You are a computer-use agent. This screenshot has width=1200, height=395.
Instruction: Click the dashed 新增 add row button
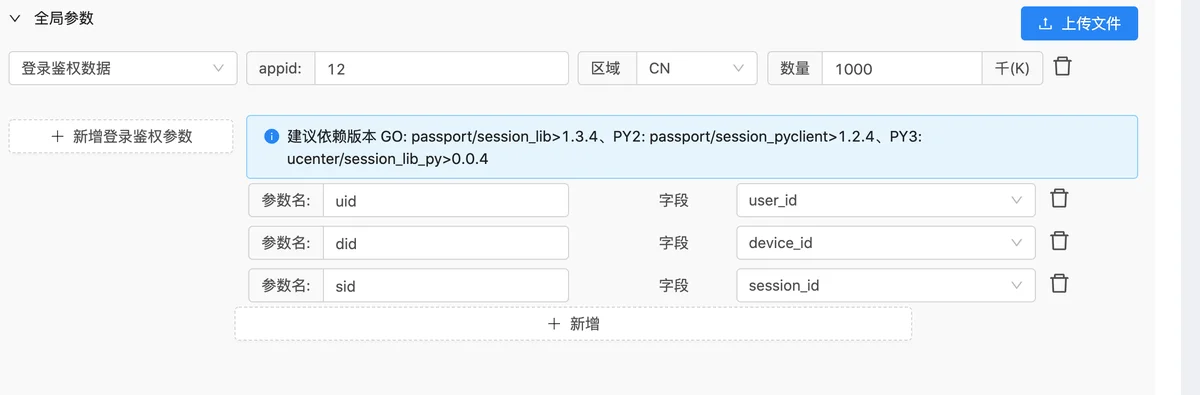click(573, 324)
